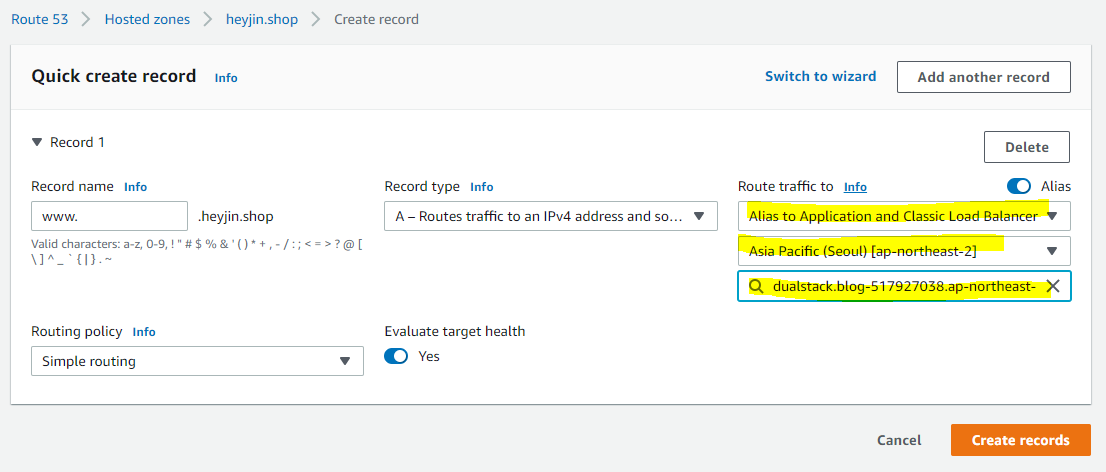Open the Routing policy dropdown
1106x472 pixels.
(x=197, y=361)
